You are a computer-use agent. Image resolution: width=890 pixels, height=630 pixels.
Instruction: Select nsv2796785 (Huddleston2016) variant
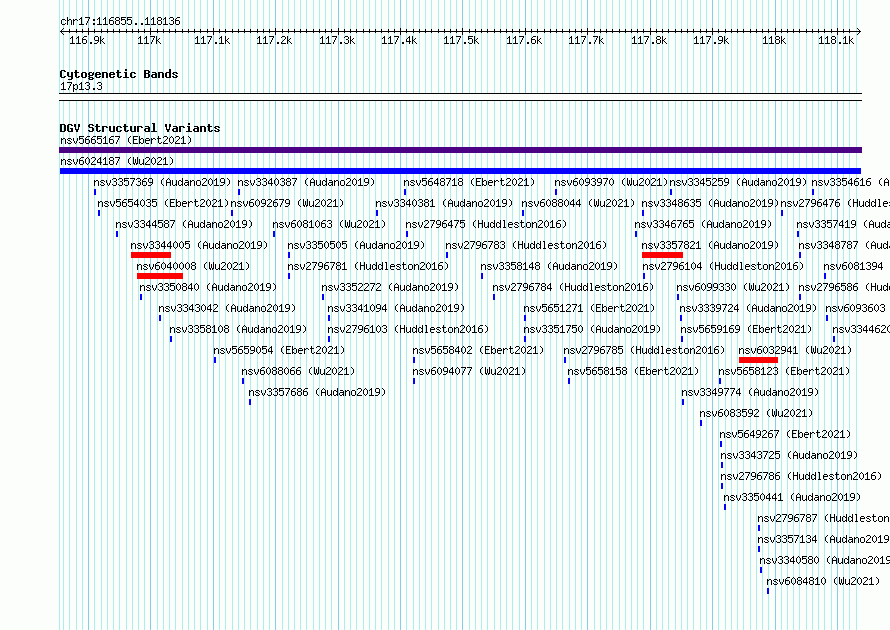[x=644, y=350]
